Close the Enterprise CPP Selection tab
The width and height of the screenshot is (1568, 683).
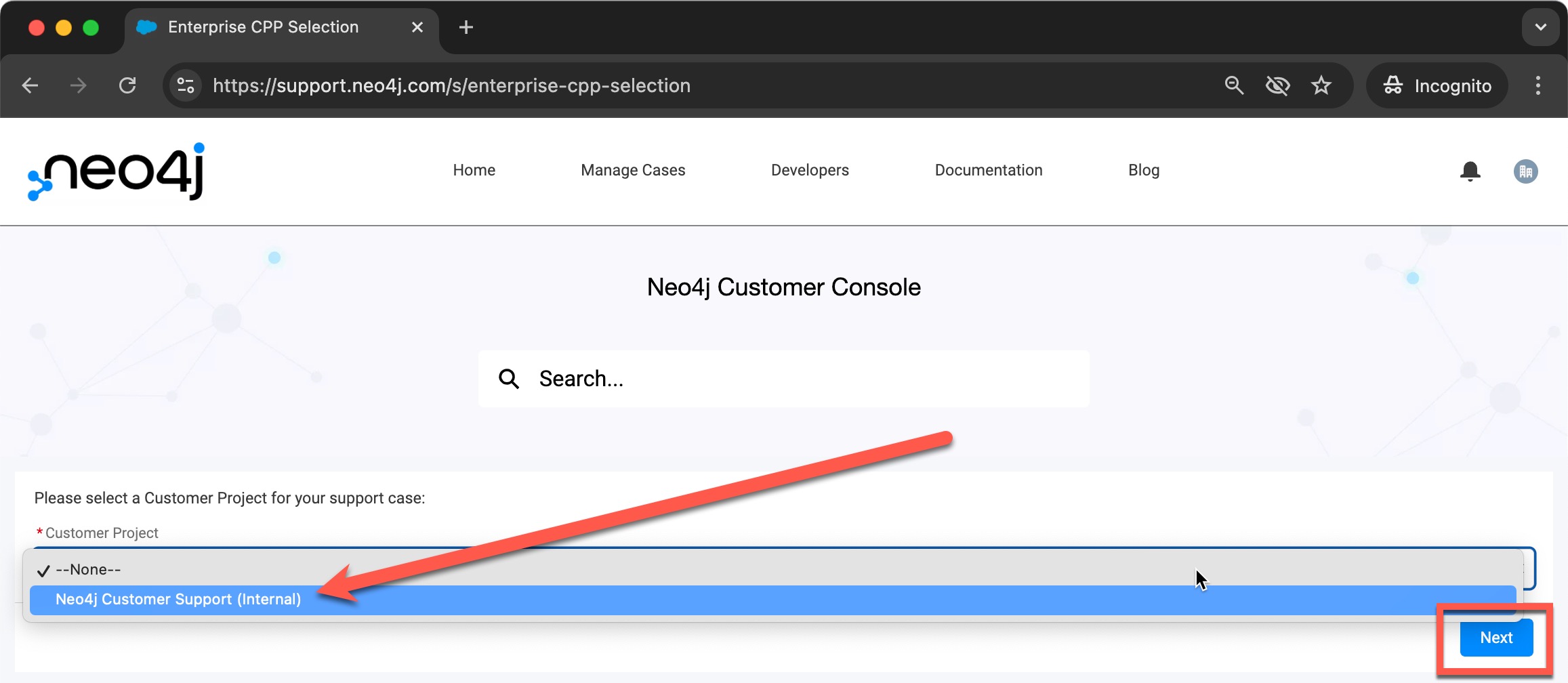[417, 27]
